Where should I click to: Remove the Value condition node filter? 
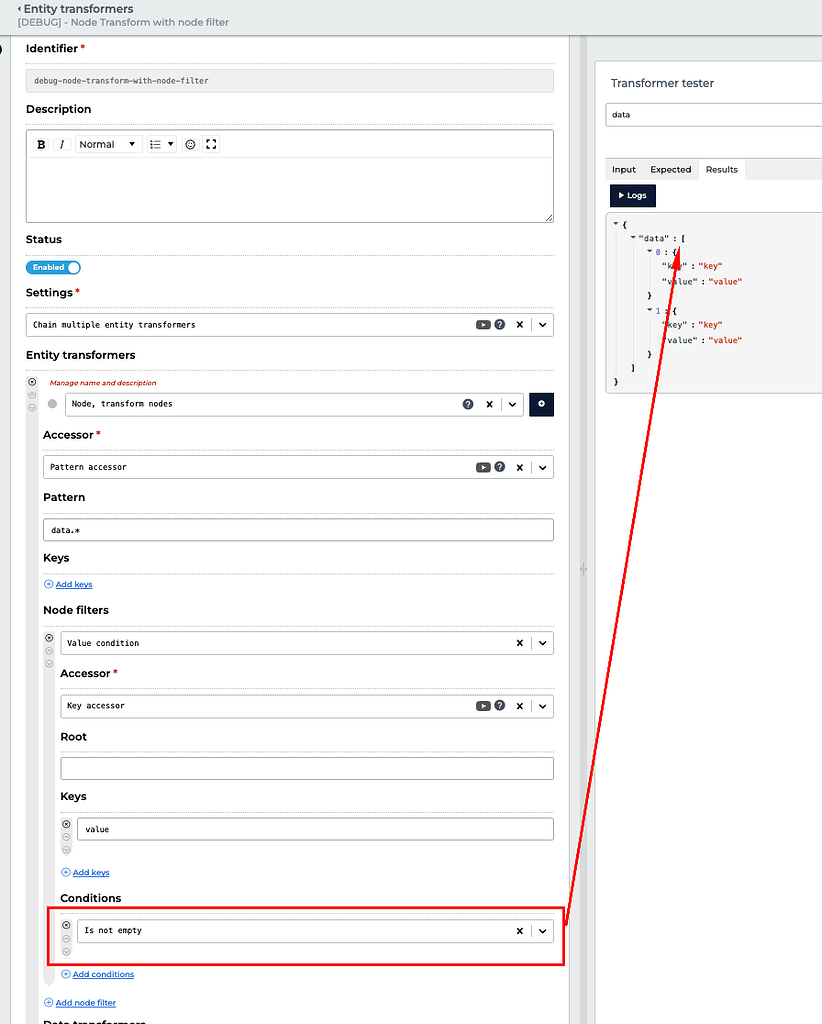pyautogui.click(x=519, y=642)
